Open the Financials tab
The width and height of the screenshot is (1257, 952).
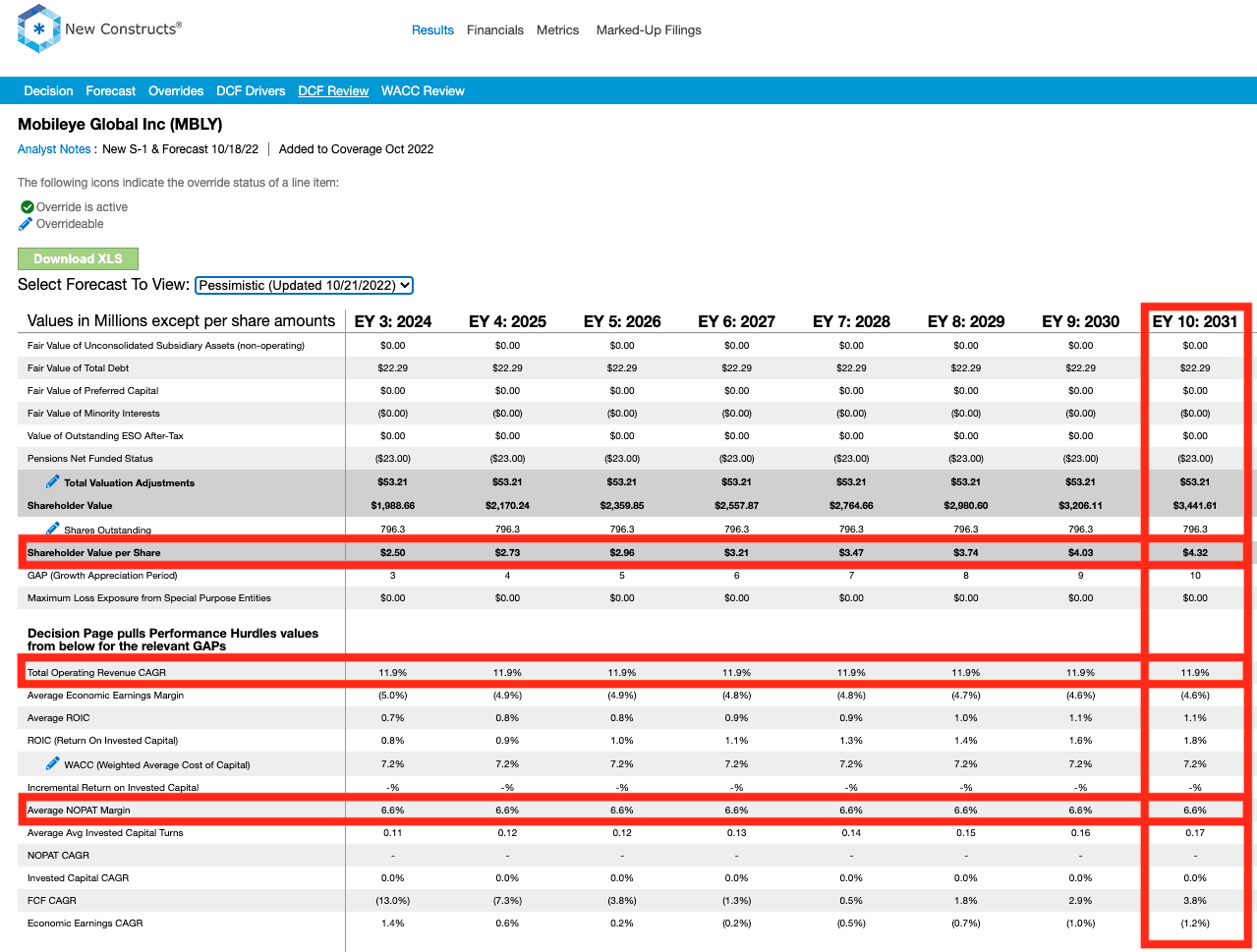pyautogui.click(x=495, y=30)
